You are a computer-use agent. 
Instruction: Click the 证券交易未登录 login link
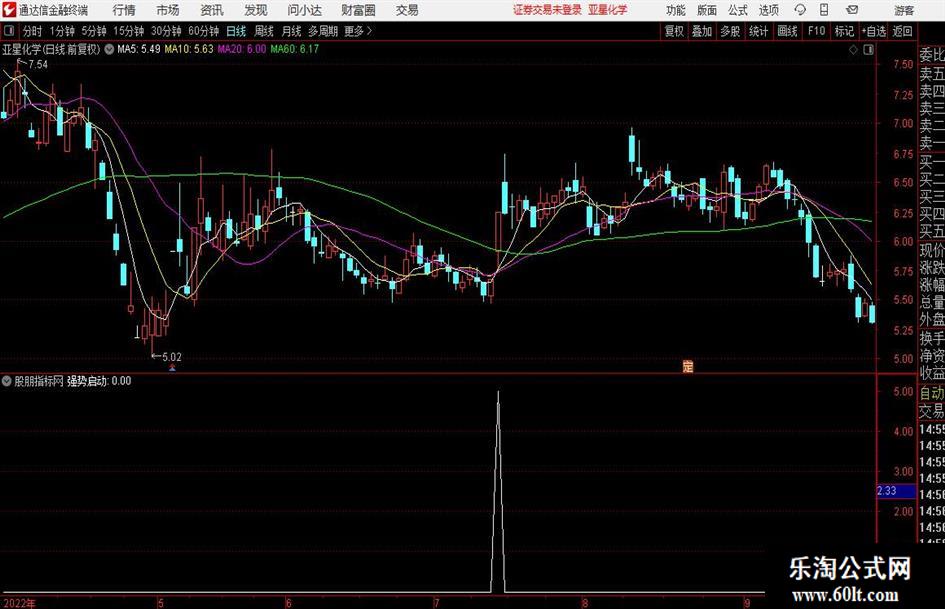[x=547, y=10]
